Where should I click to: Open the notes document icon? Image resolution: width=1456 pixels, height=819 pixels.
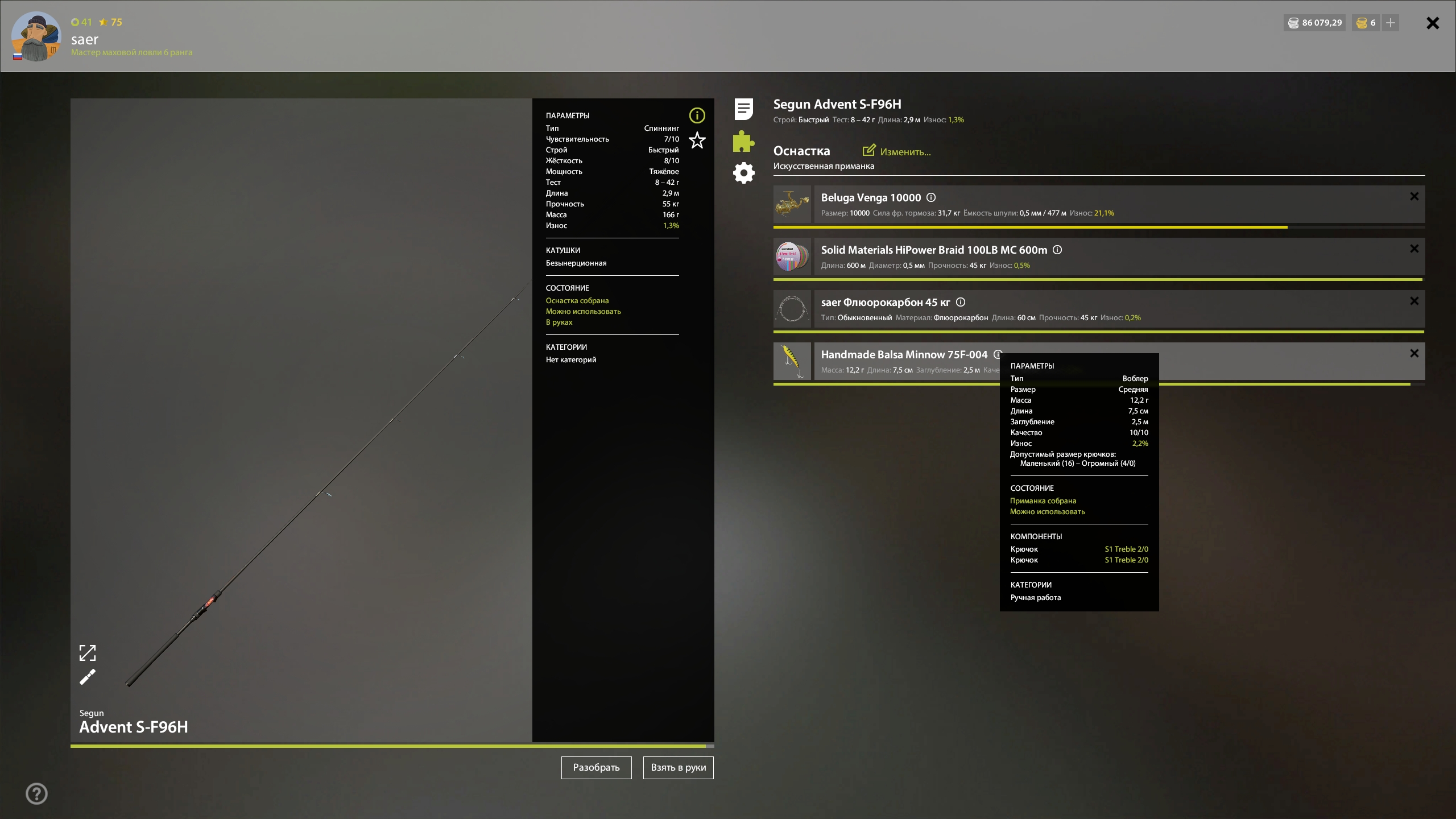tap(743, 109)
